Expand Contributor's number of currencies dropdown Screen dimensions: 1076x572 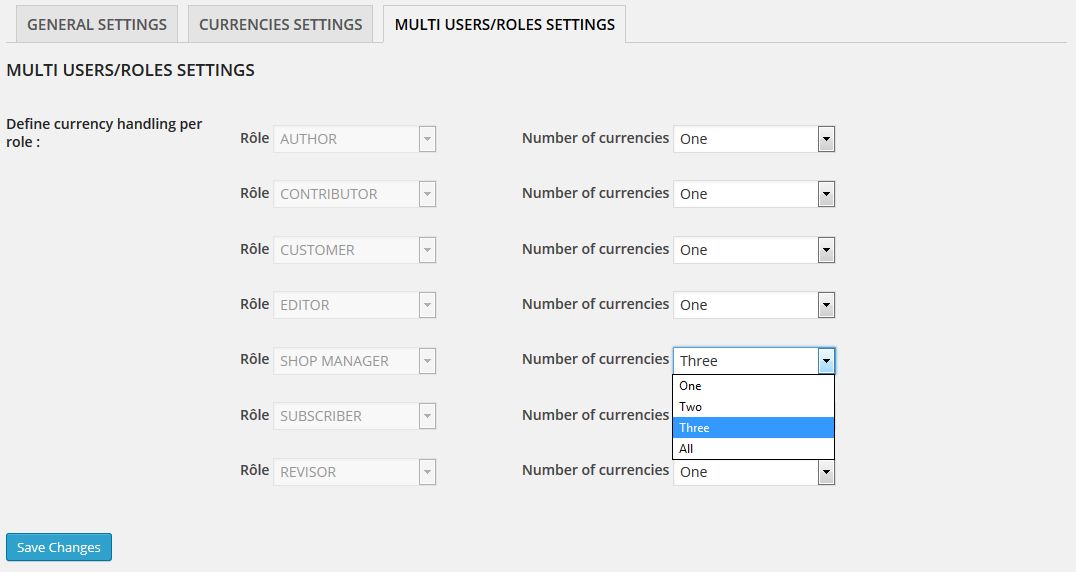coord(754,194)
